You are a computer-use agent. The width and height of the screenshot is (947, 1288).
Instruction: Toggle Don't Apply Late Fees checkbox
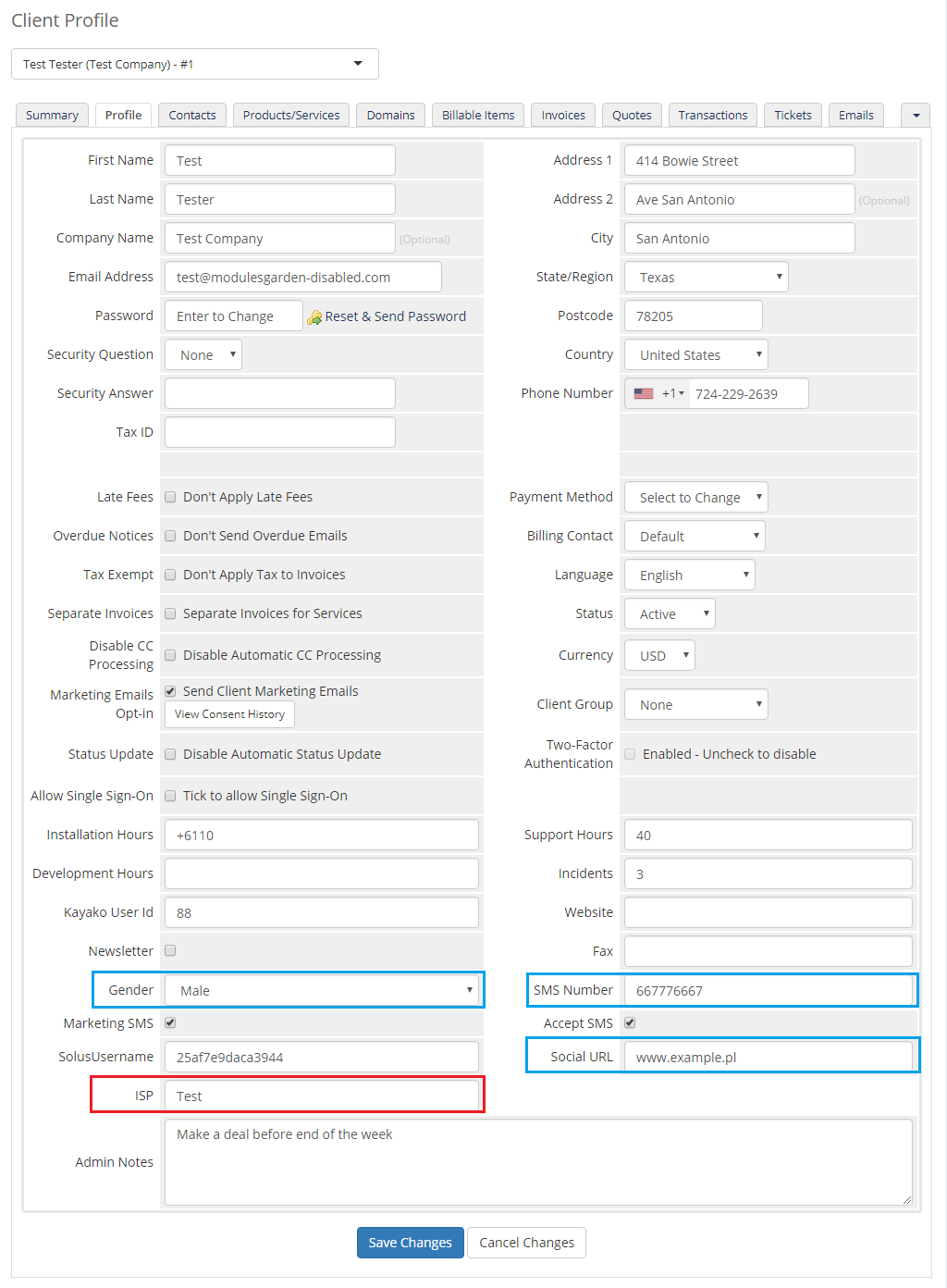point(170,497)
